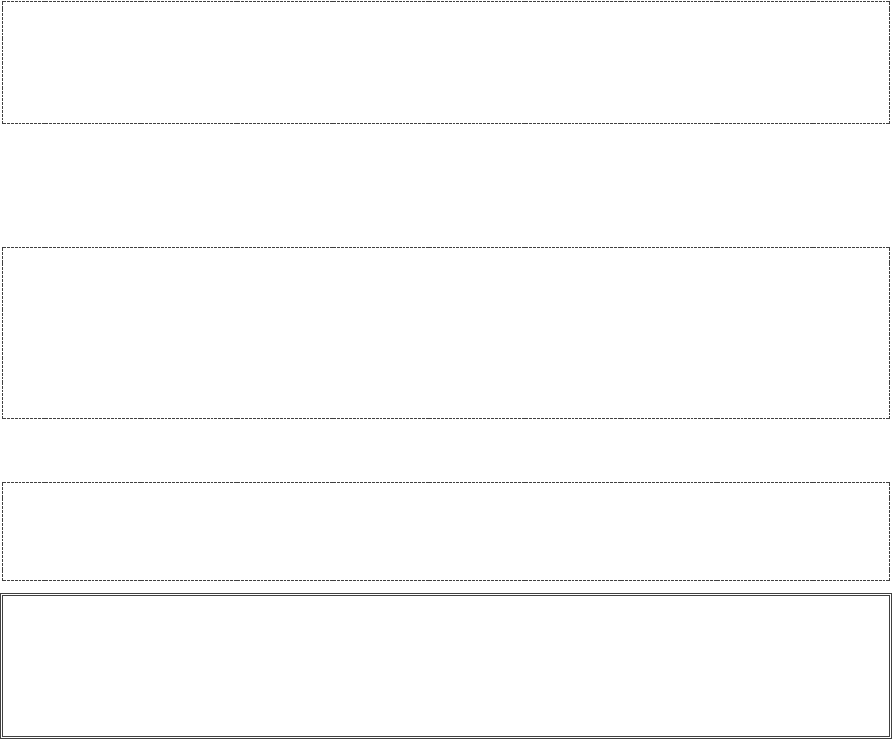Click inside the third dashed-border box
Image resolution: width=892 pixels, height=739 pixels.
(x=445, y=531)
